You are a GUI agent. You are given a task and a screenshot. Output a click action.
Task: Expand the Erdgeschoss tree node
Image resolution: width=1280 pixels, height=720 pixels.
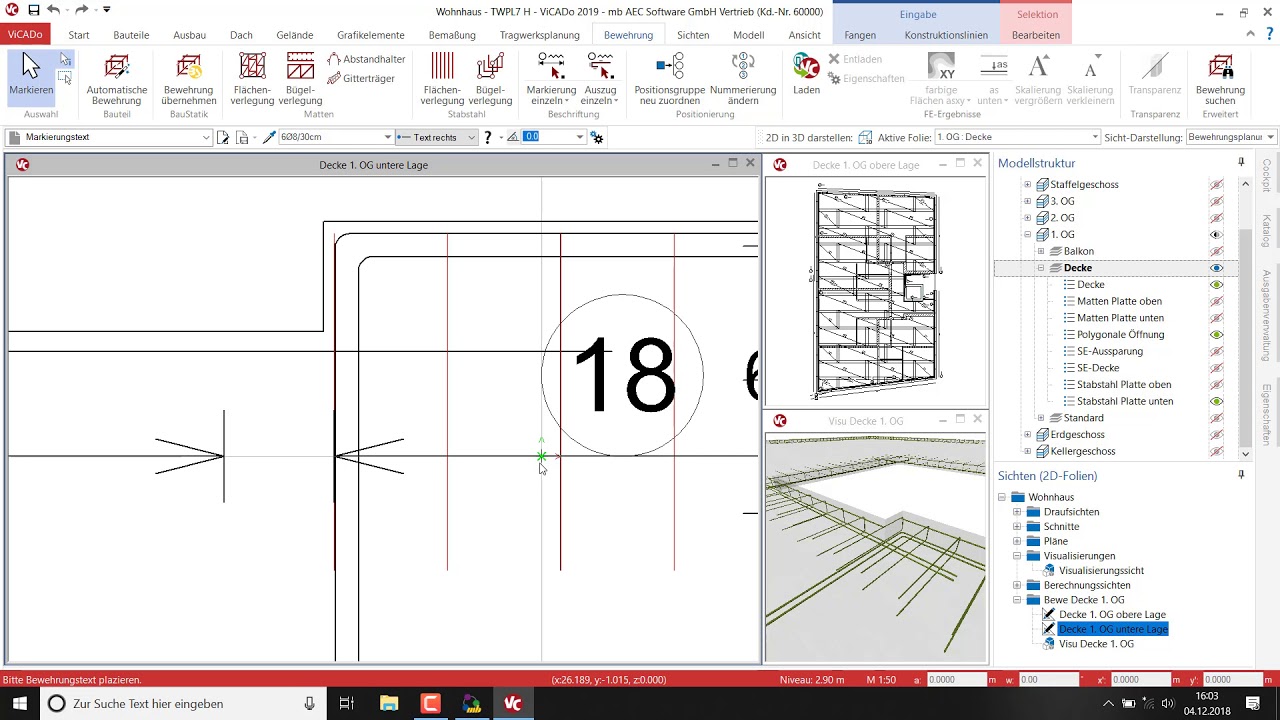point(1027,435)
